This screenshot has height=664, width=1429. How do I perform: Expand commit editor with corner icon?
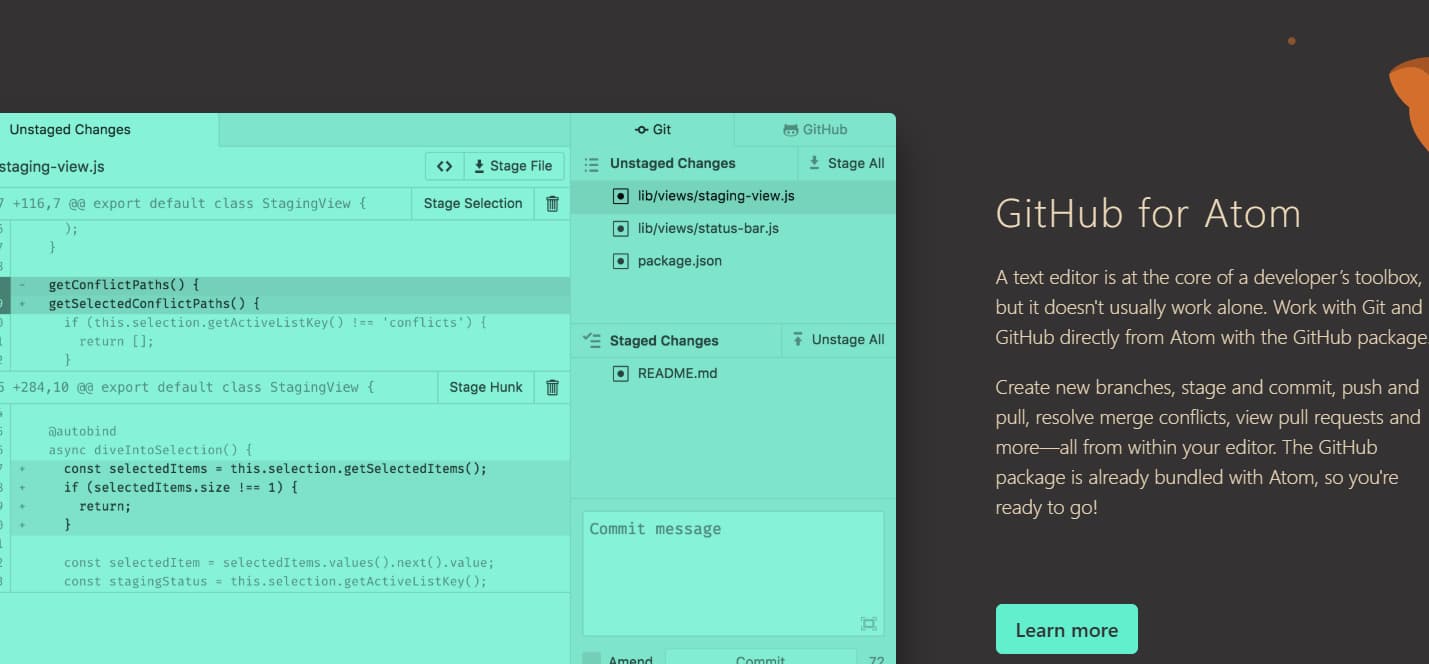point(868,624)
